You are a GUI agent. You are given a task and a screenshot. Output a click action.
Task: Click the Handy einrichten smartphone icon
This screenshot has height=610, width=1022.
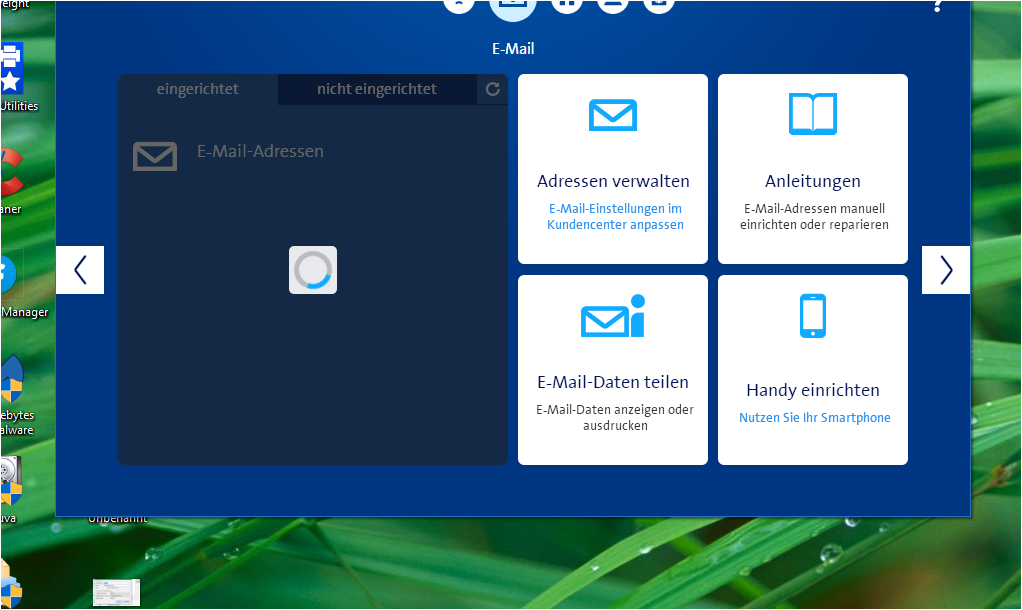pyautogui.click(x=812, y=316)
